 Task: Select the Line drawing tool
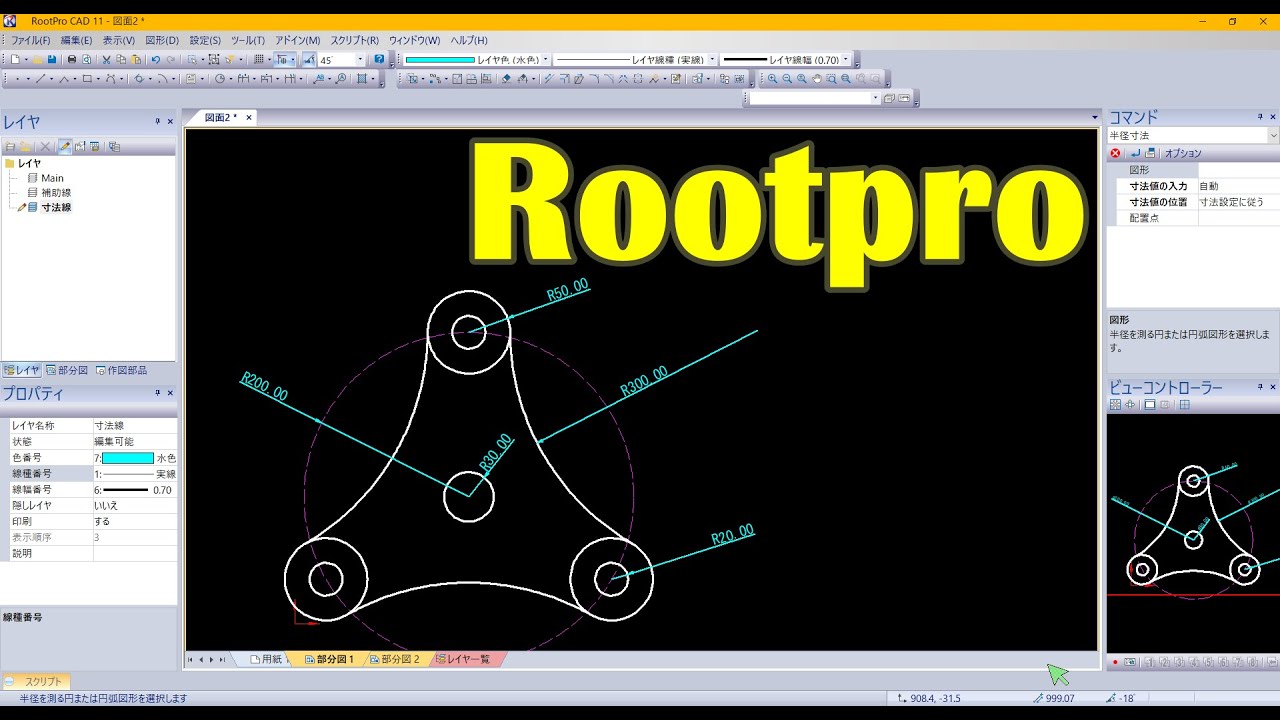click(x=41, y=79)
